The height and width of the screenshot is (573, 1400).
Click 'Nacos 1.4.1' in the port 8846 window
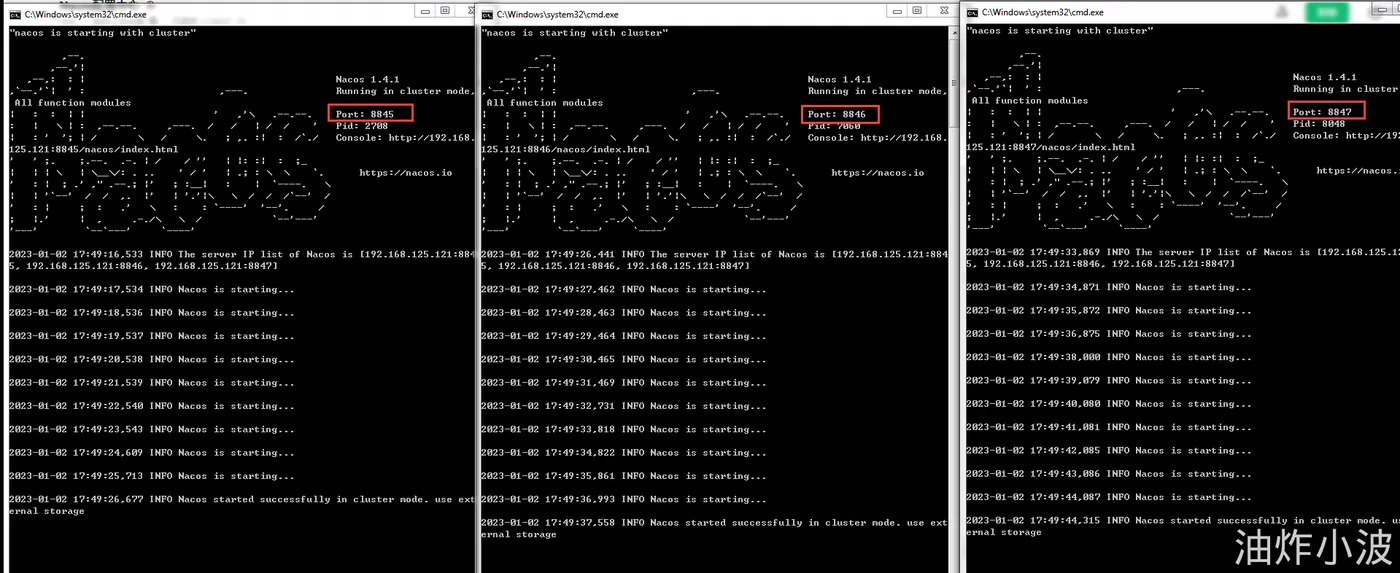[x=838, y=79]
